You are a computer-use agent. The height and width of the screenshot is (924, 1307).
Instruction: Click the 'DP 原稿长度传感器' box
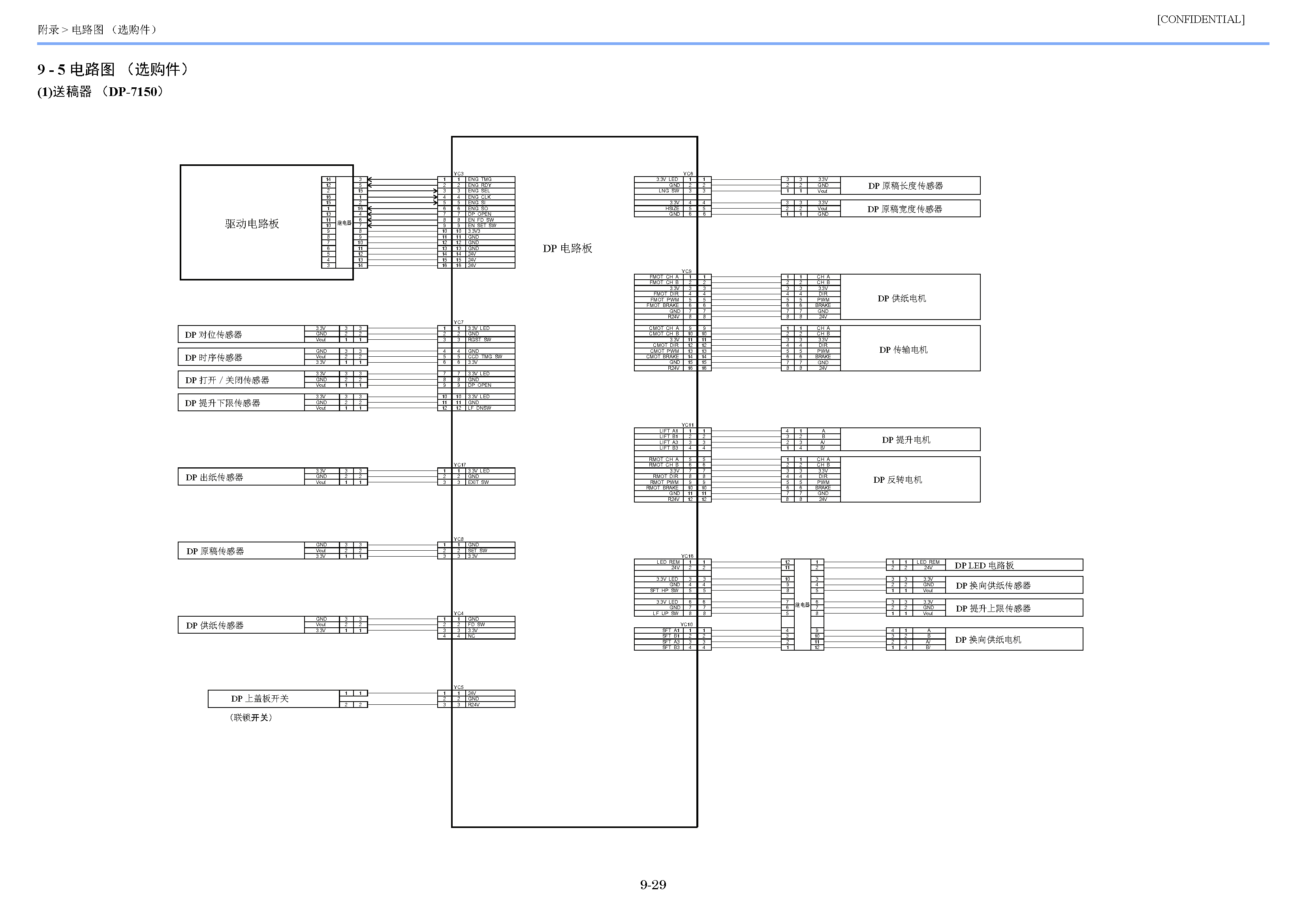[x=910, y=186]
